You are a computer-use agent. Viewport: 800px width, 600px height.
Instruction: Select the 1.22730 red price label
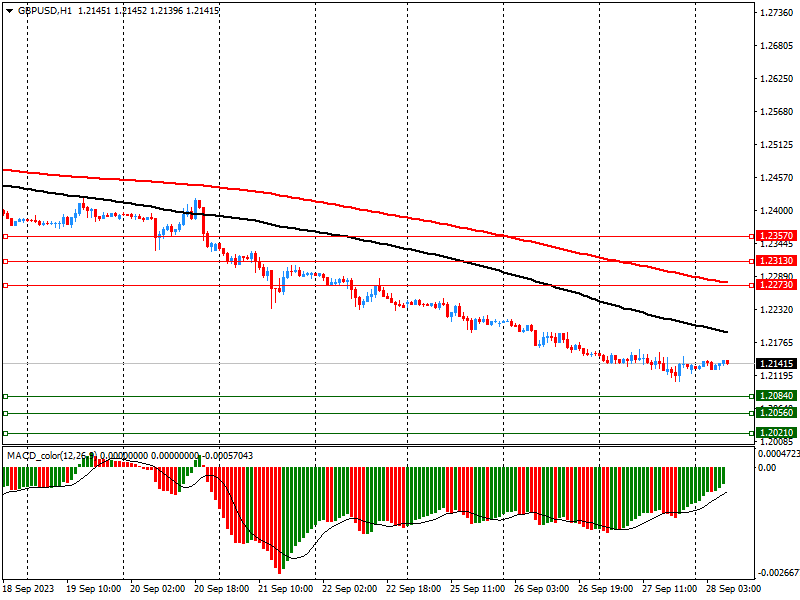click(x=776, y=285)
